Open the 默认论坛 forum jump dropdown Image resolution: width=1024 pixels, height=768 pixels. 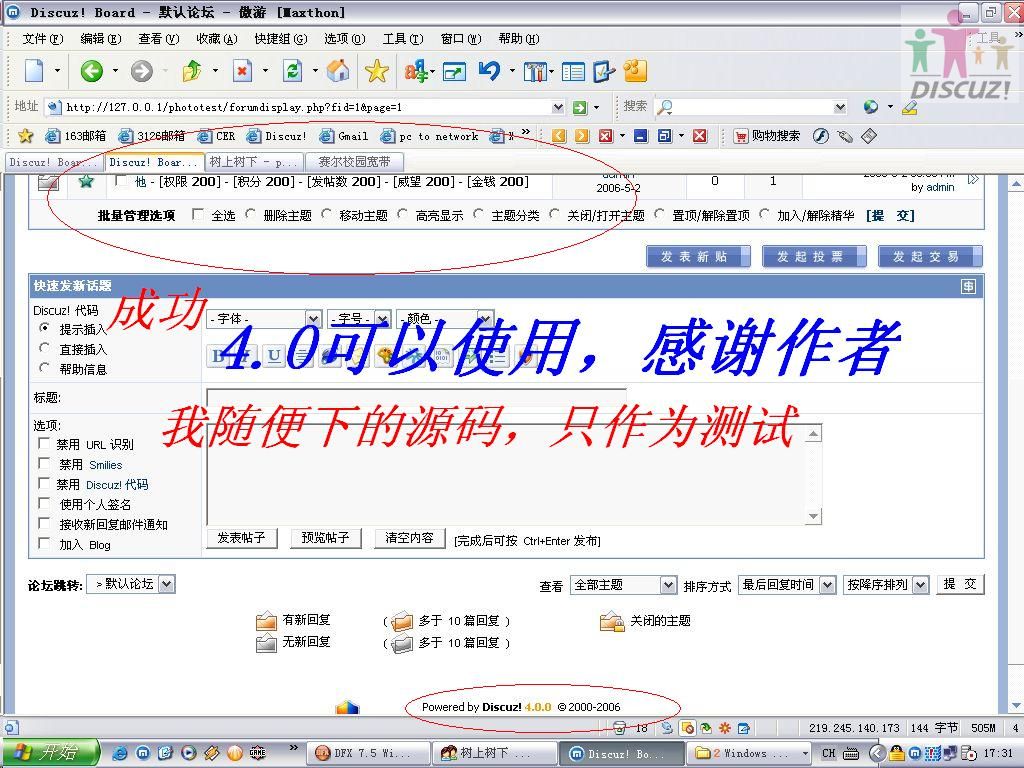point(131,584)
